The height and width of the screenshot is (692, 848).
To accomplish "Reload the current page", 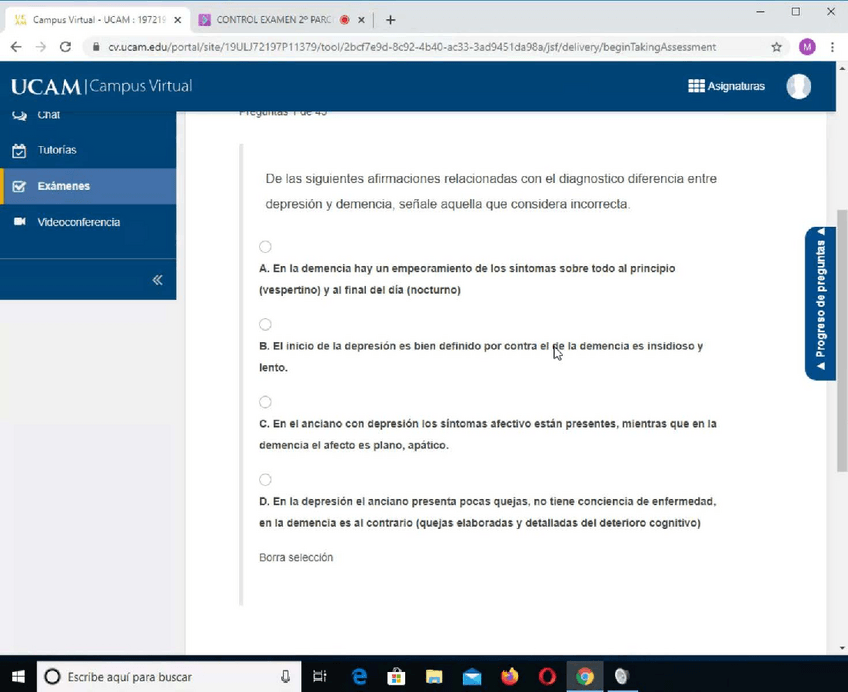I will point(65,47).
